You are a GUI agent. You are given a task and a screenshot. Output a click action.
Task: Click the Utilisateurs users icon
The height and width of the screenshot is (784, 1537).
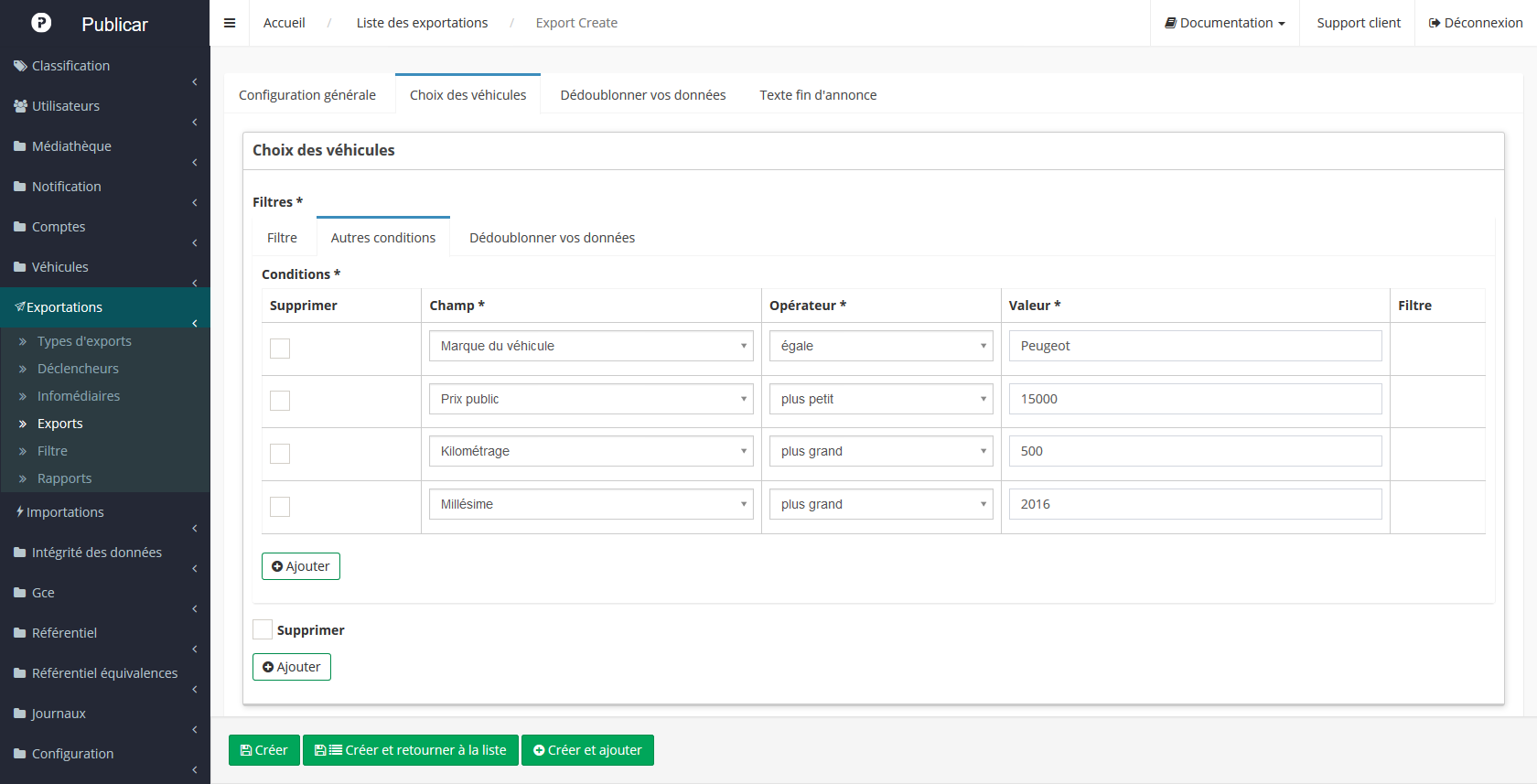(20, 106)
